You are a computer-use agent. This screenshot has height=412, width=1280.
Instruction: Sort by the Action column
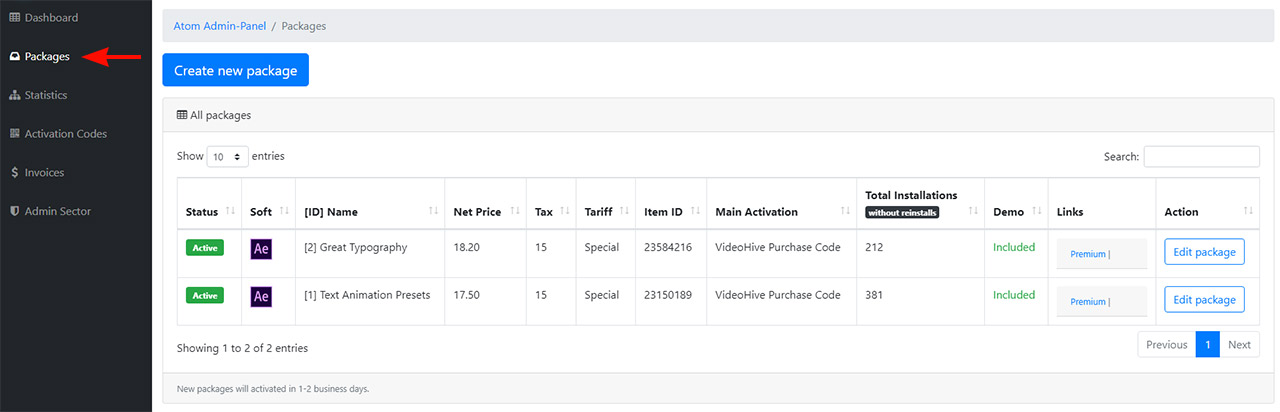point(1208,211)
